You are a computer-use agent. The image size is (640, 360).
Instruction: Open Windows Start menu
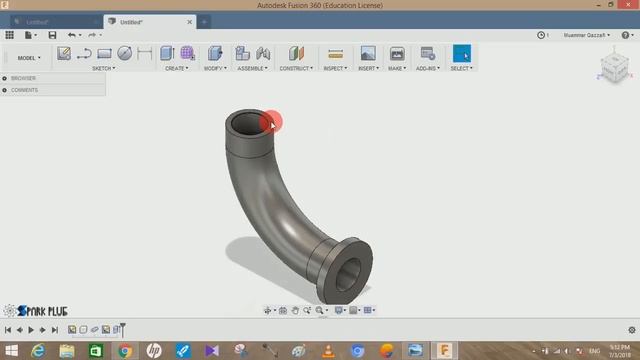11,351
